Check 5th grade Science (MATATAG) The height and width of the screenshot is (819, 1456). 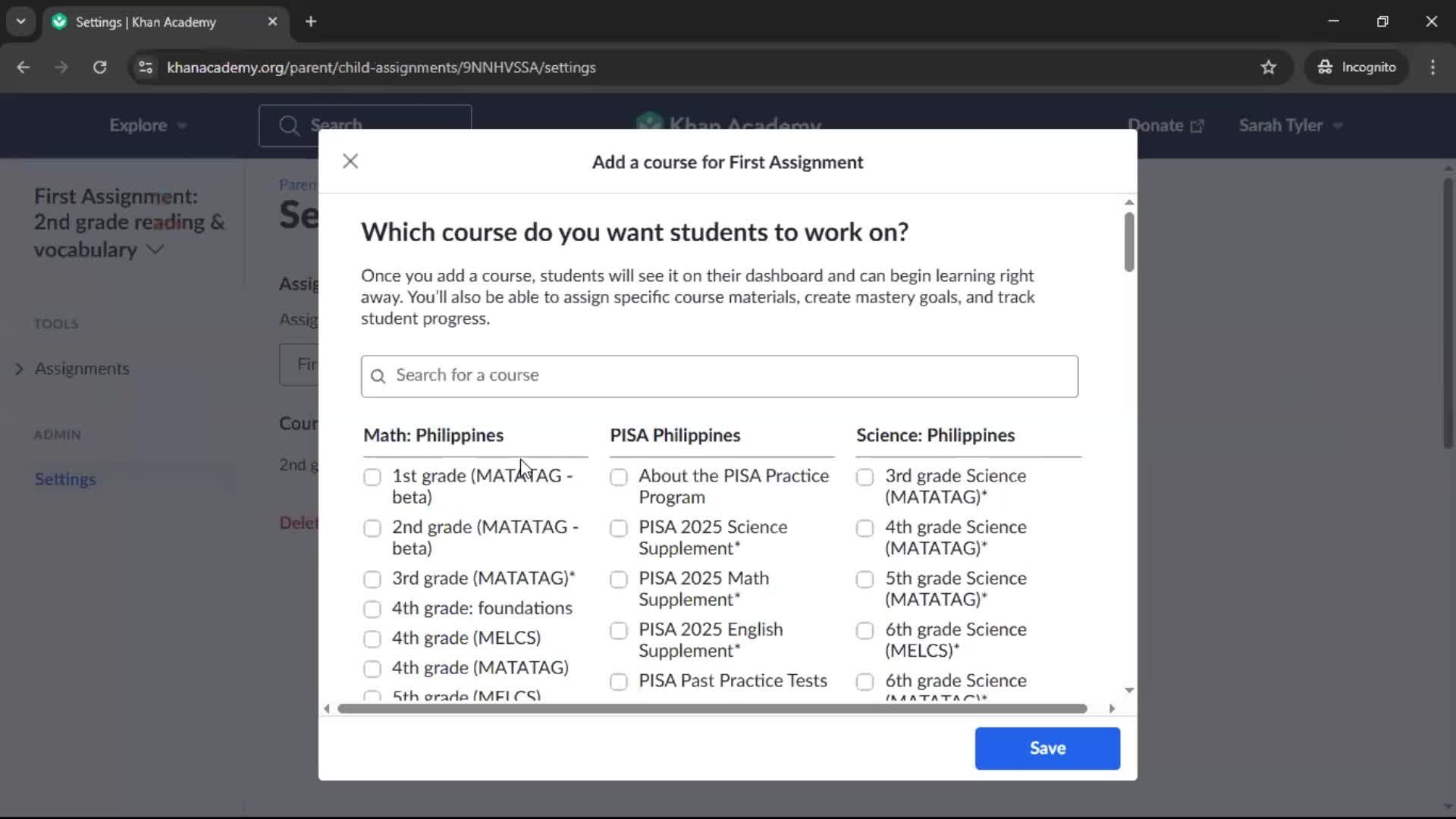click(x=864, y=579)
